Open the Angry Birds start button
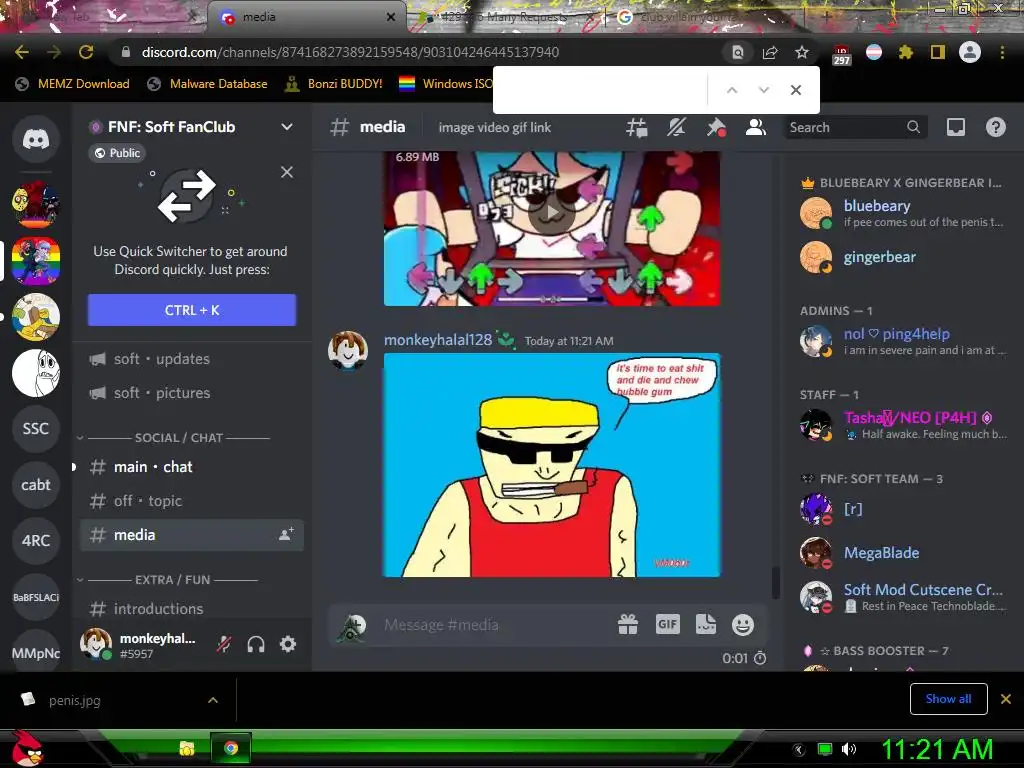This screenshot has width=1024, height=768. (x=26, y=748)
